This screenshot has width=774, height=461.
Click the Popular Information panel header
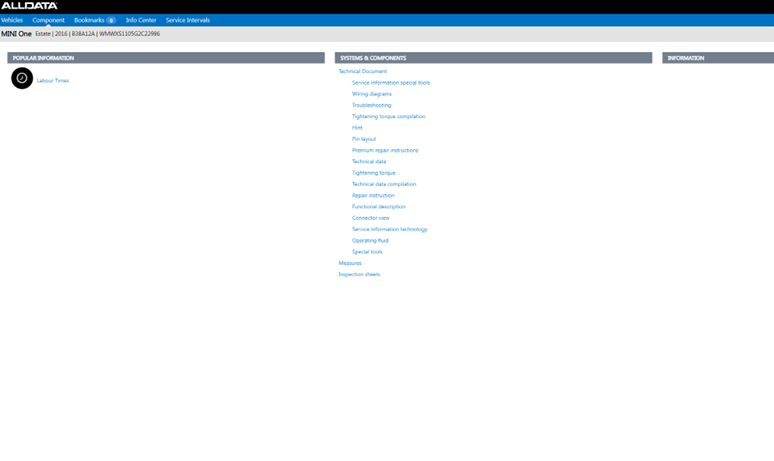tap(166, 58)
